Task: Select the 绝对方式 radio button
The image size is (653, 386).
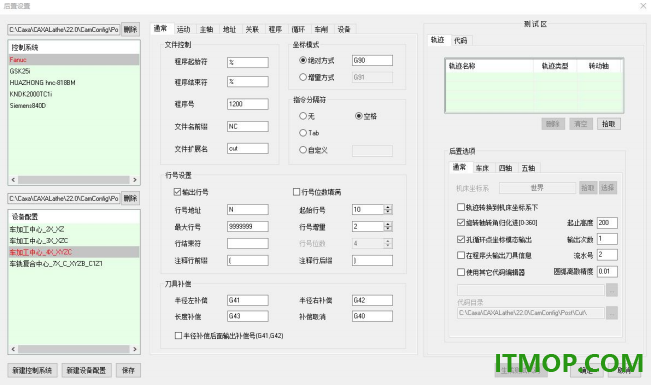Action: click(x=303, y=60)
